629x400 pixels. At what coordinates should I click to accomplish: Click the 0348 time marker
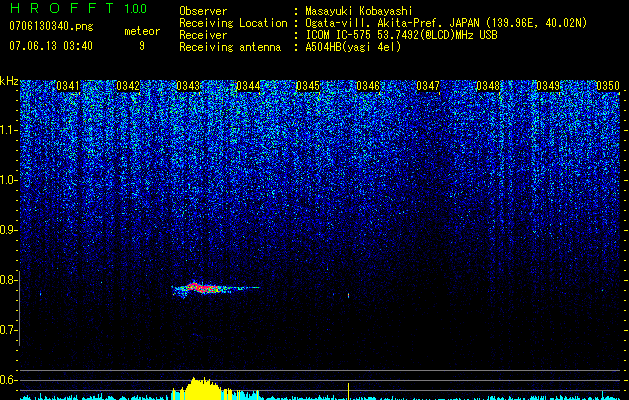coord(488,86)
